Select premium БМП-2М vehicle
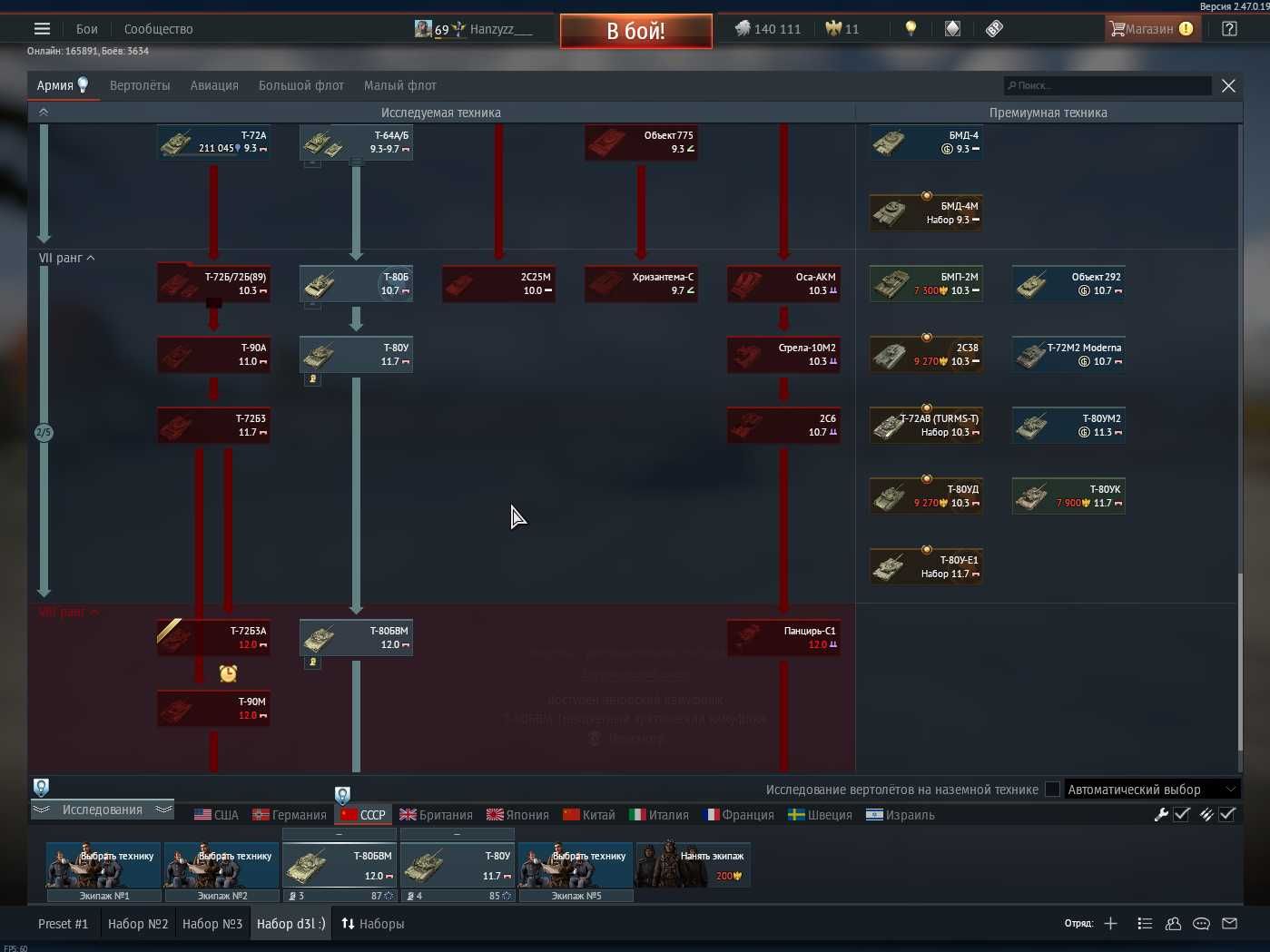Viewport: 1270px width, 952px height. tap(926, 284)
